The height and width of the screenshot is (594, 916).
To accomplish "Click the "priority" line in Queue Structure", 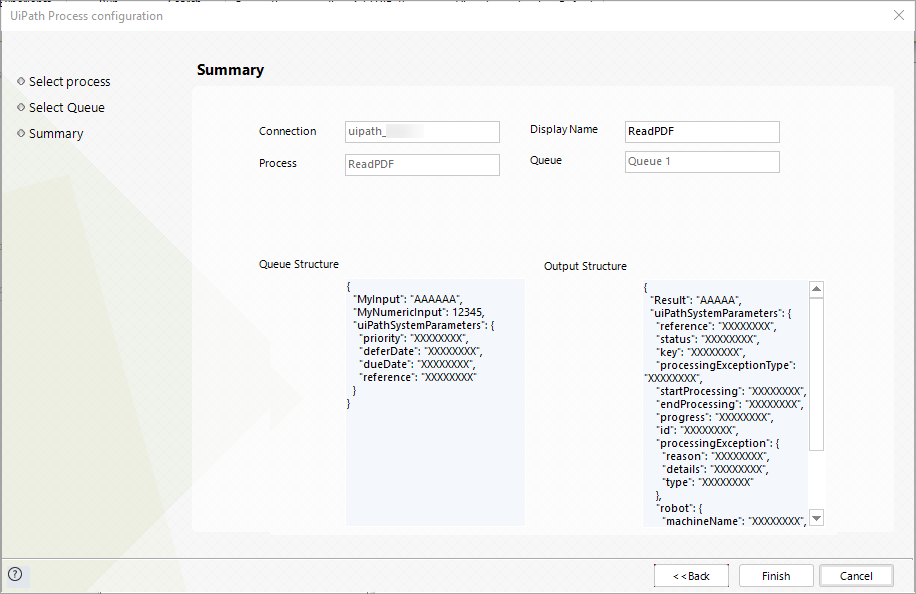I will (x=414, y=338).
